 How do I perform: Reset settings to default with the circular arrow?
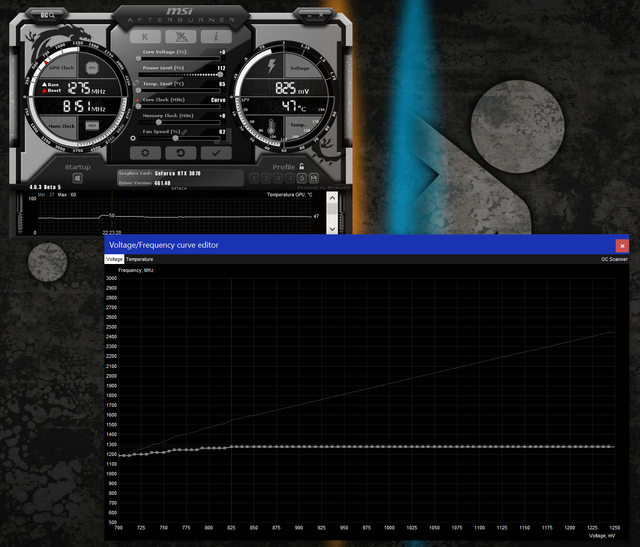[180, 153]
